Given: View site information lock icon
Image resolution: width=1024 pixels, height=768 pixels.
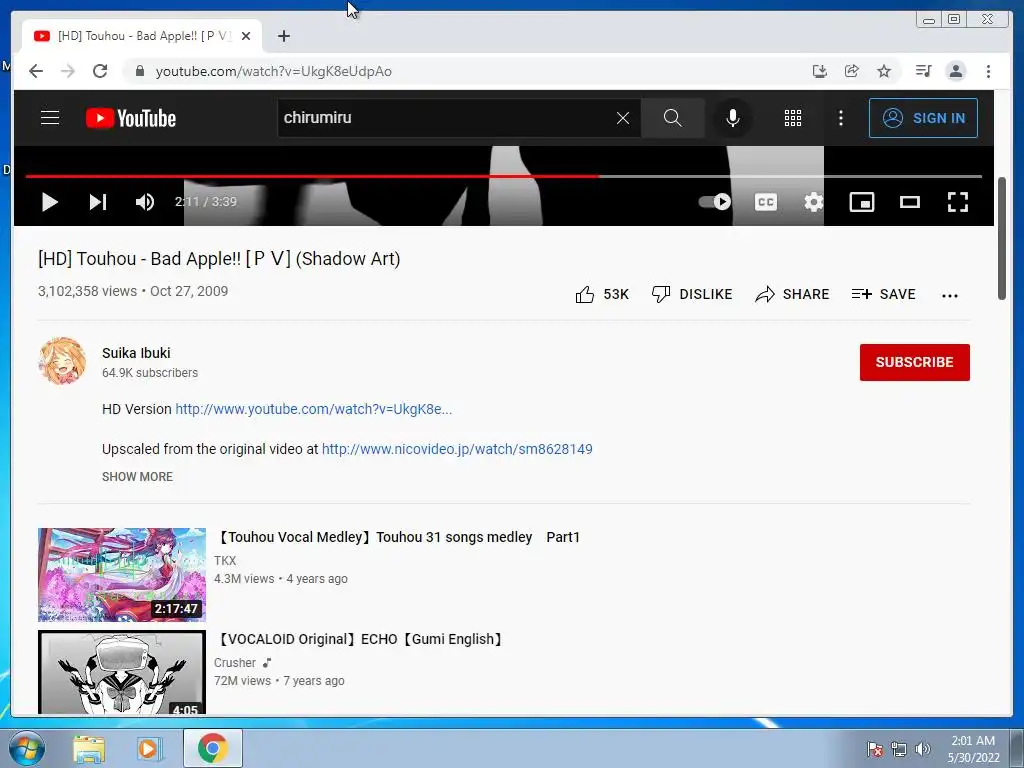Looking at the screenshot, I should coord(139,71).
